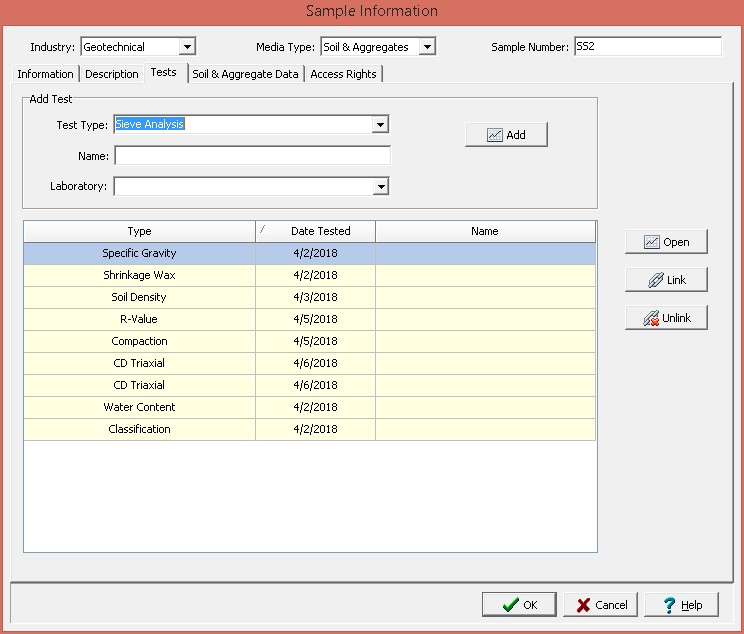Click the green checkmark OK icon

510,605
